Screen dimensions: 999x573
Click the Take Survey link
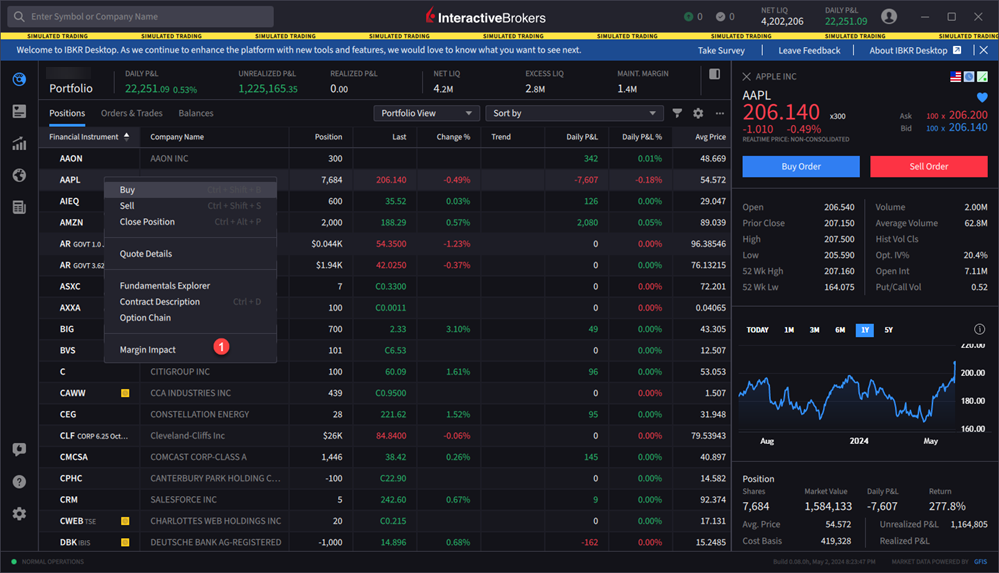pyautogui.click(x=721, y=50)
